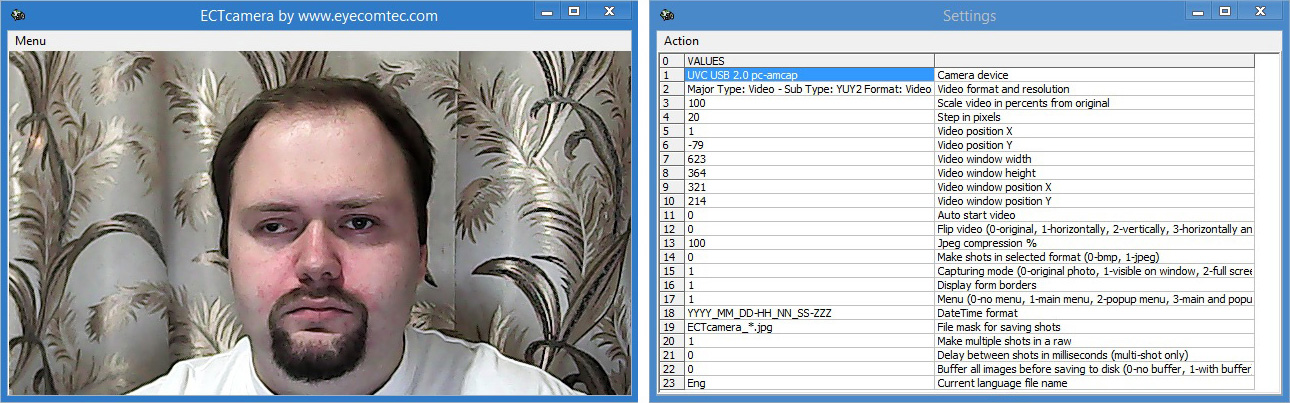Select the 'Delay between shots' value cell

[809, 355]
